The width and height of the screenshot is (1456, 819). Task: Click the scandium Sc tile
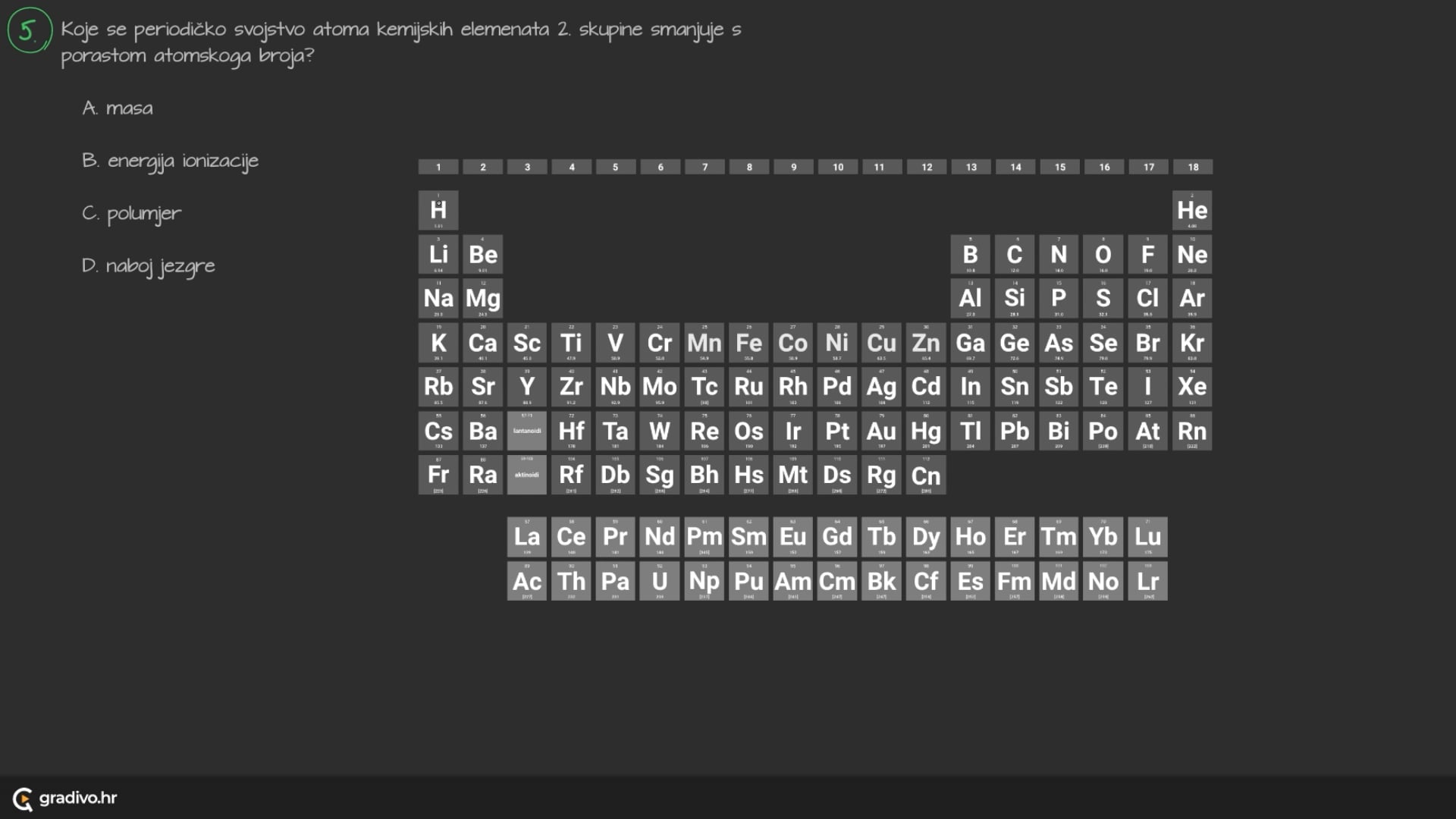point(527,343)
